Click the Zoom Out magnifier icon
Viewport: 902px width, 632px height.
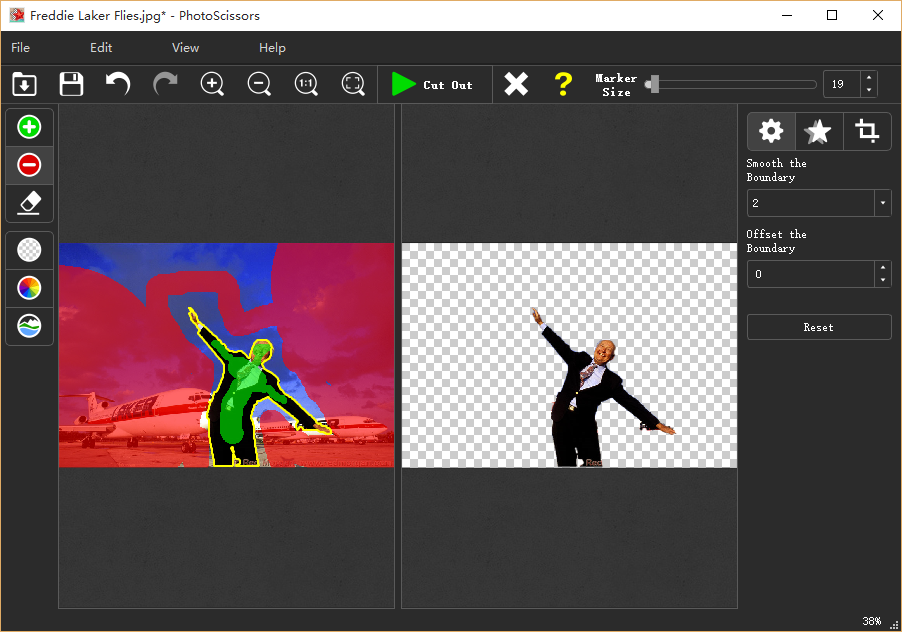[x=259, y=84]
